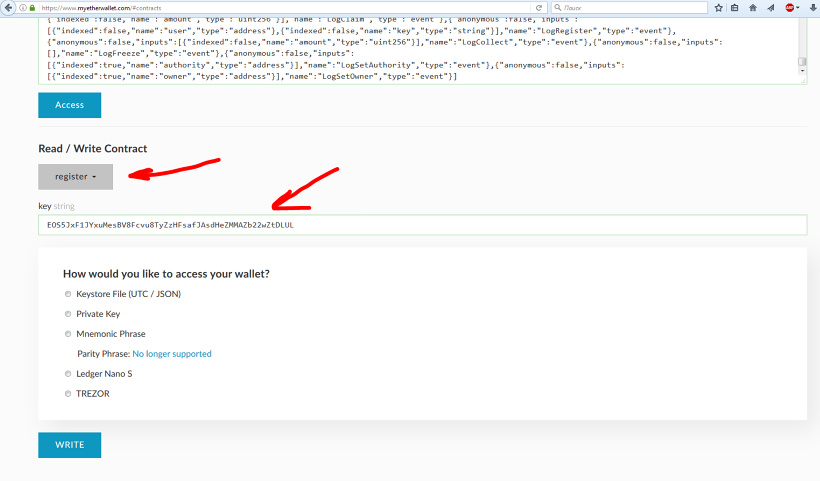The width and height of the screenshot is (820, 481).
Task: Click the 'How would you like to access your wallet?' text
Action: 166,274
